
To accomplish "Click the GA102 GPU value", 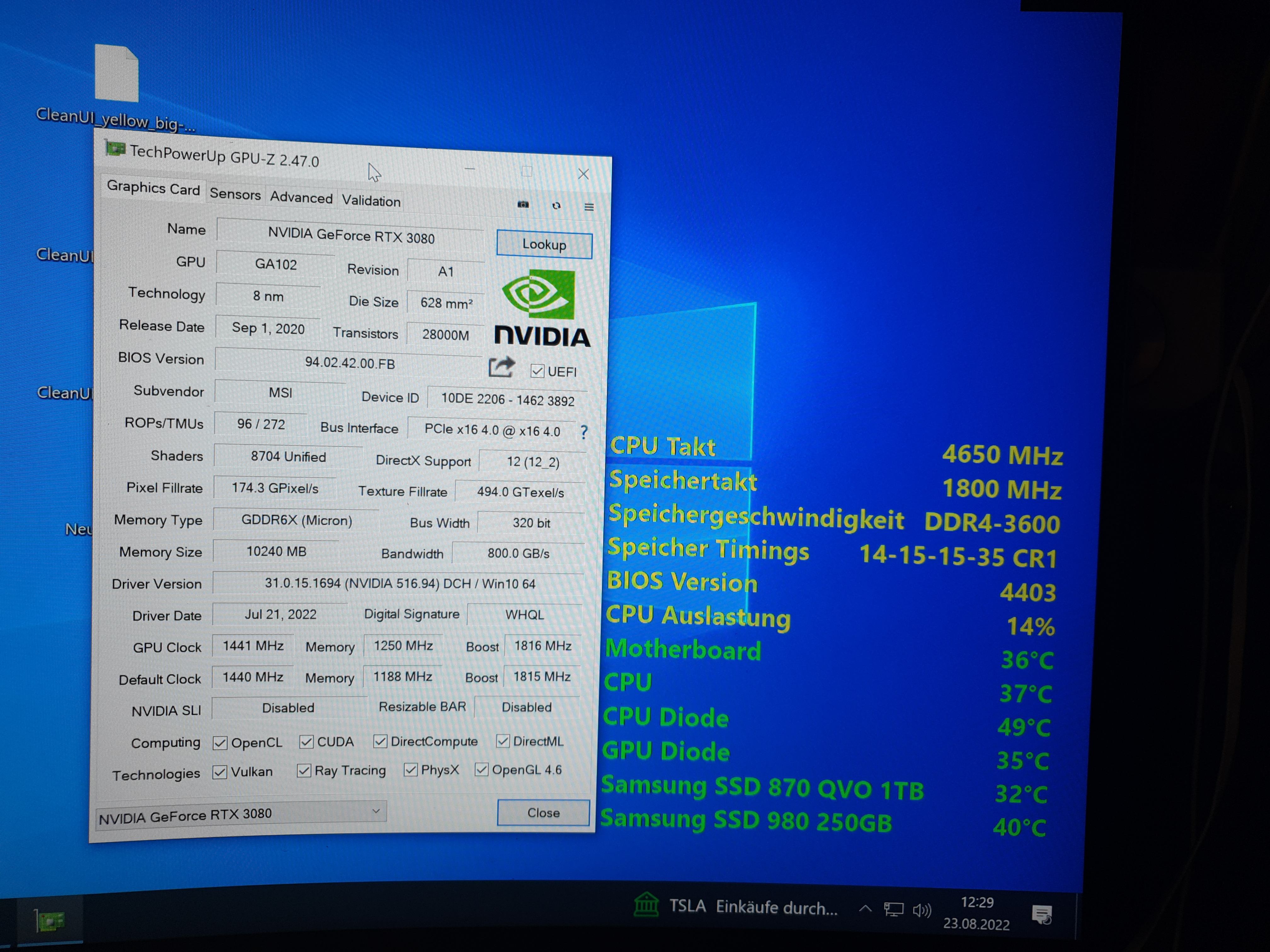I will 276,264.
